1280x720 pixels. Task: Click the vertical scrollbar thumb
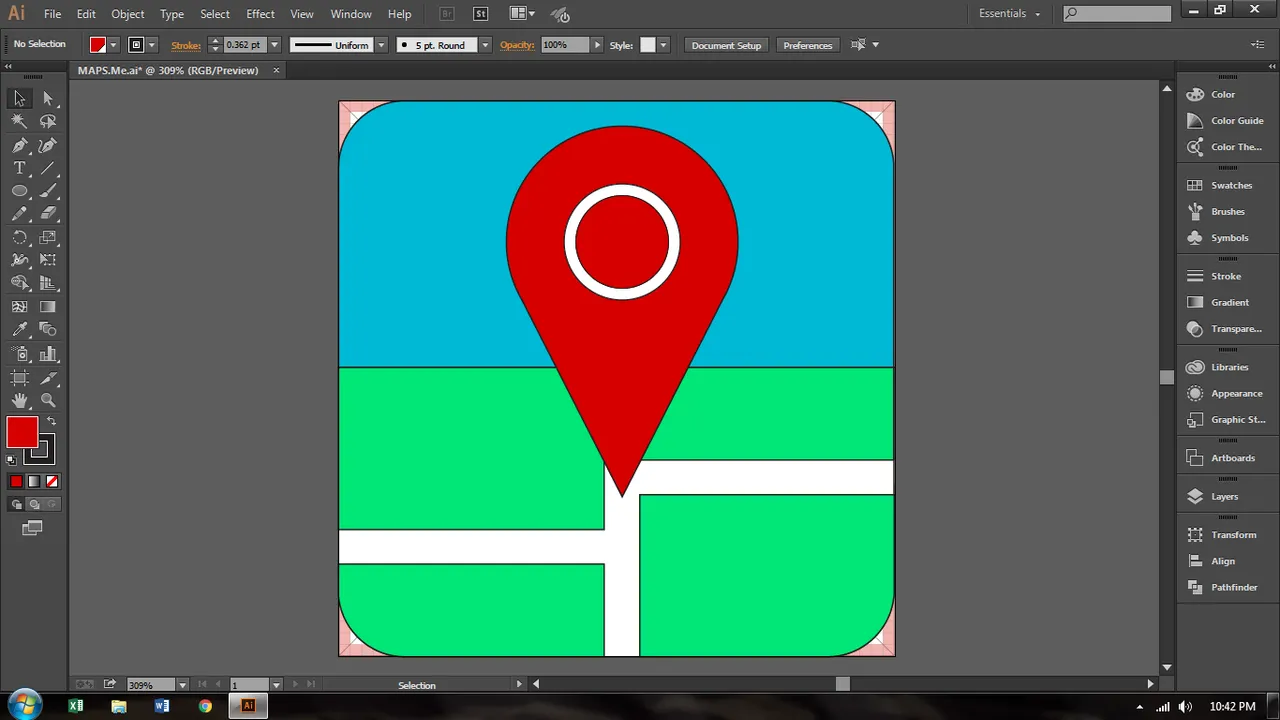[1166, 377]
